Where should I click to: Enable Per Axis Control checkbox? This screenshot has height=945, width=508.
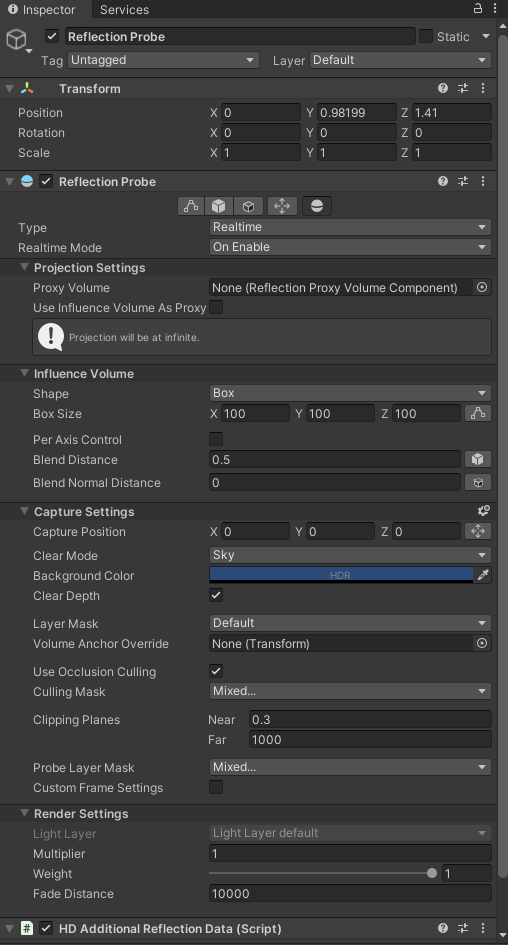pyautogui.click(x=216, y=439)
